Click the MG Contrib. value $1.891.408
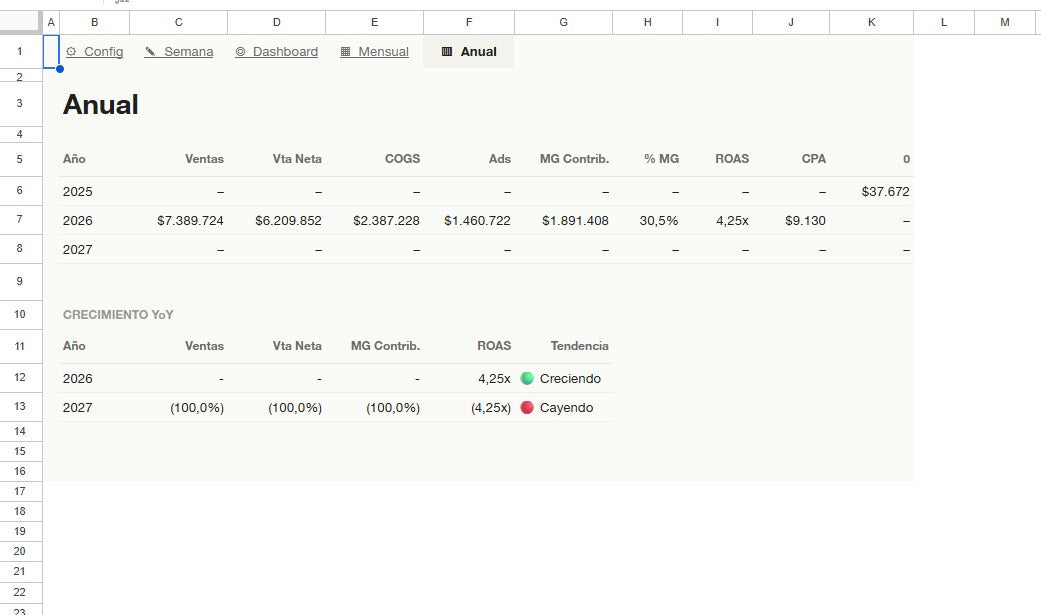This screenshot has width=1041, height=615. pyautogui.click(x=576, y=220)
